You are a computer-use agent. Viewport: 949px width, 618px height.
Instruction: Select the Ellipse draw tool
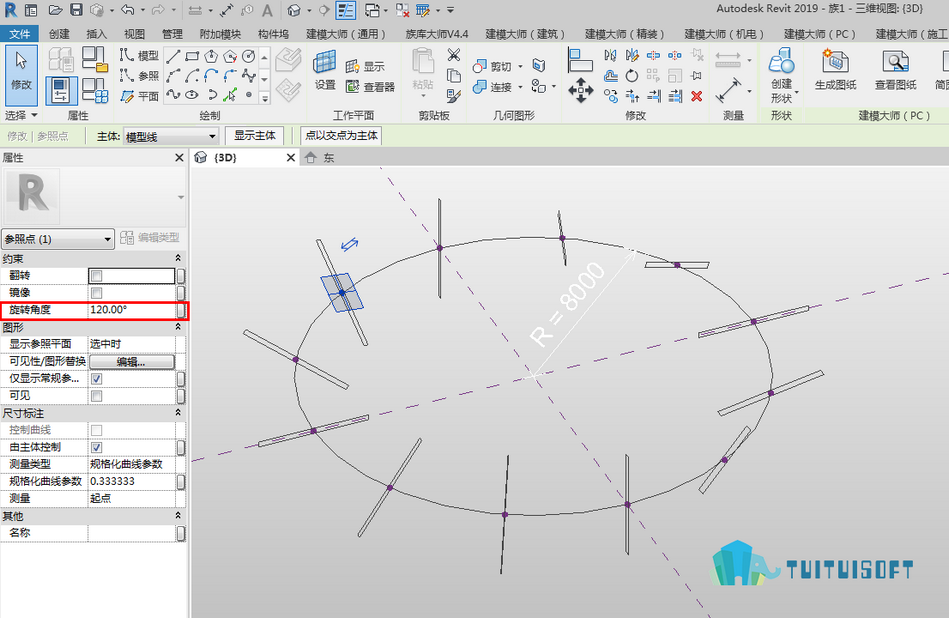192,94
